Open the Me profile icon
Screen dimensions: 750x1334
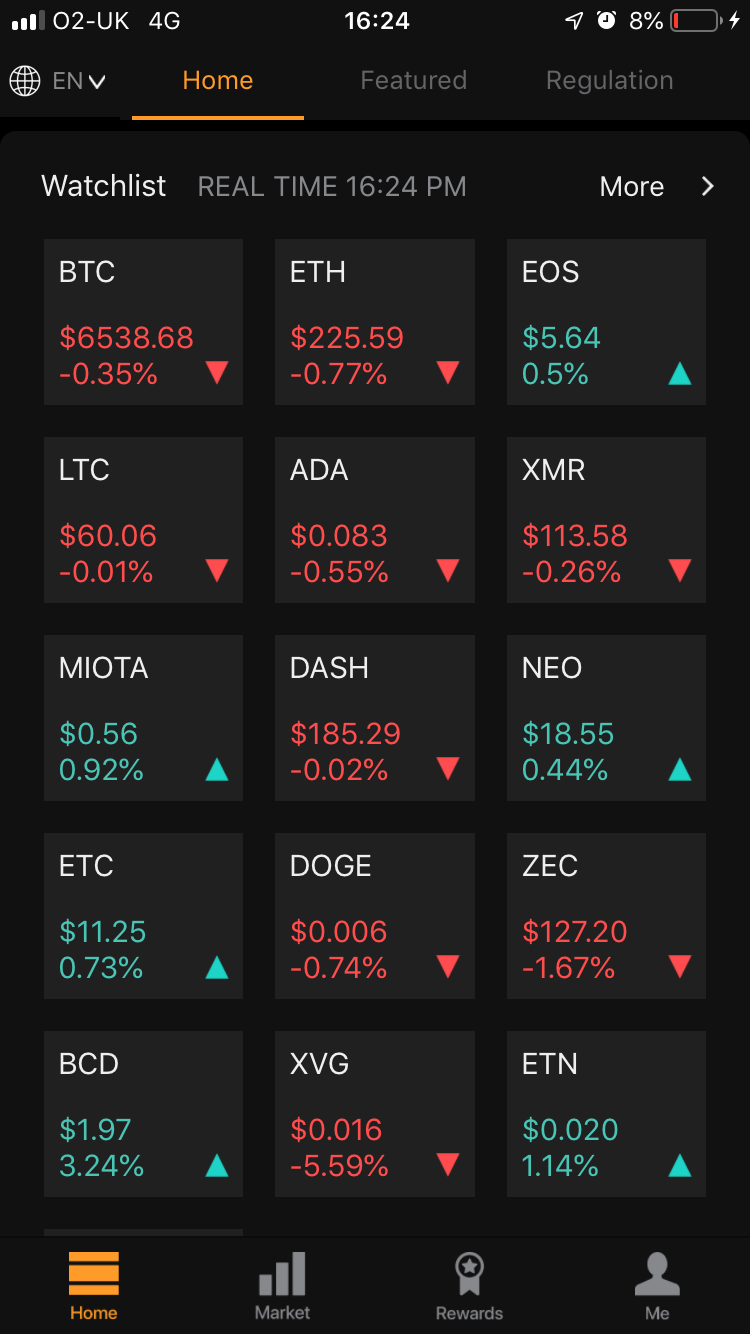pos(657,1274)
